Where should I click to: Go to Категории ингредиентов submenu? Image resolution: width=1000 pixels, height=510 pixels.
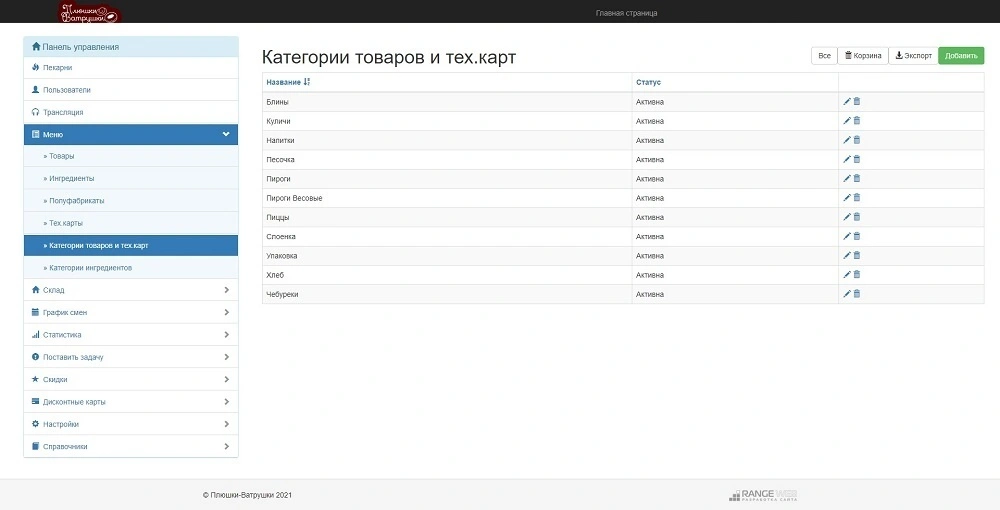pos(131,268)
